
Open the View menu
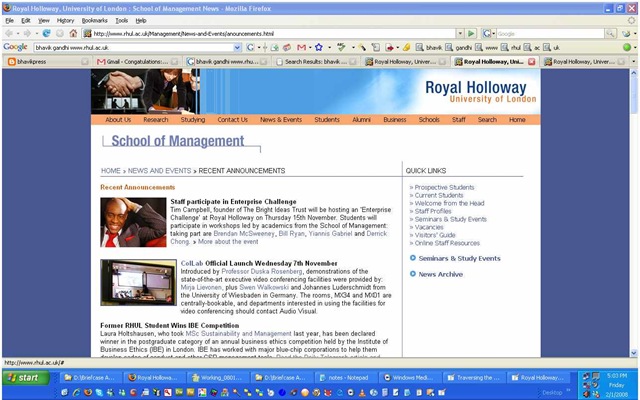(x=44, y=20)
